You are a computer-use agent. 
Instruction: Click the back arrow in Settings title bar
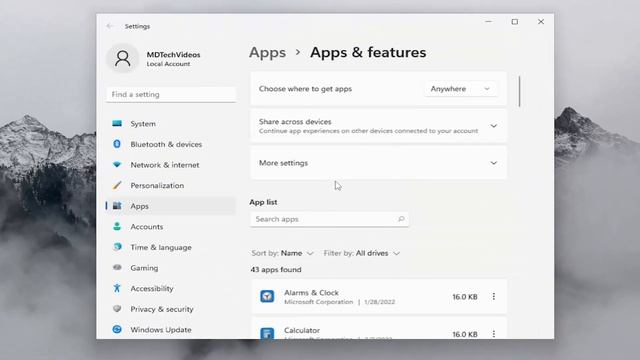click(x=110, y=26)
